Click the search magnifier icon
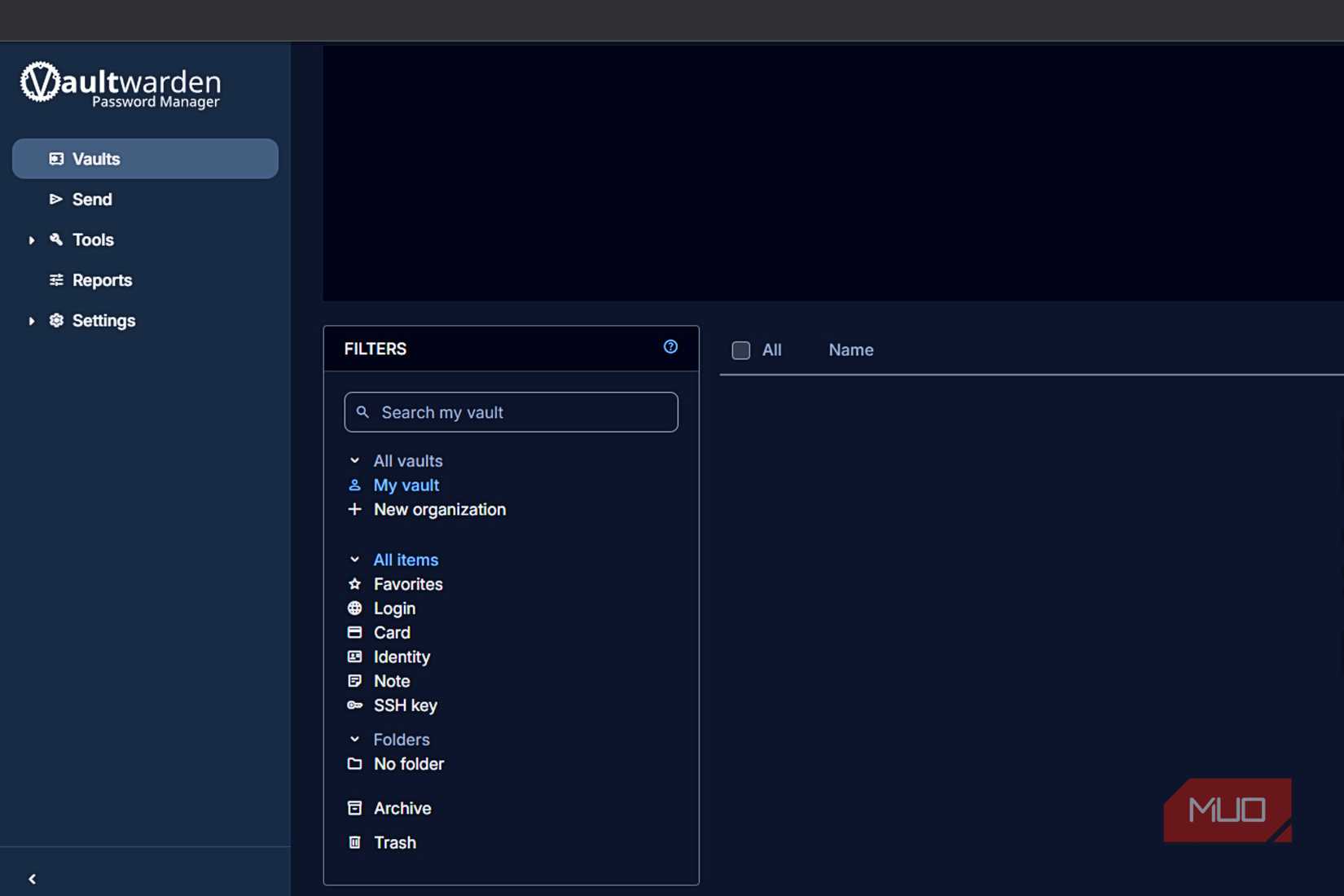 coord(363,412)
